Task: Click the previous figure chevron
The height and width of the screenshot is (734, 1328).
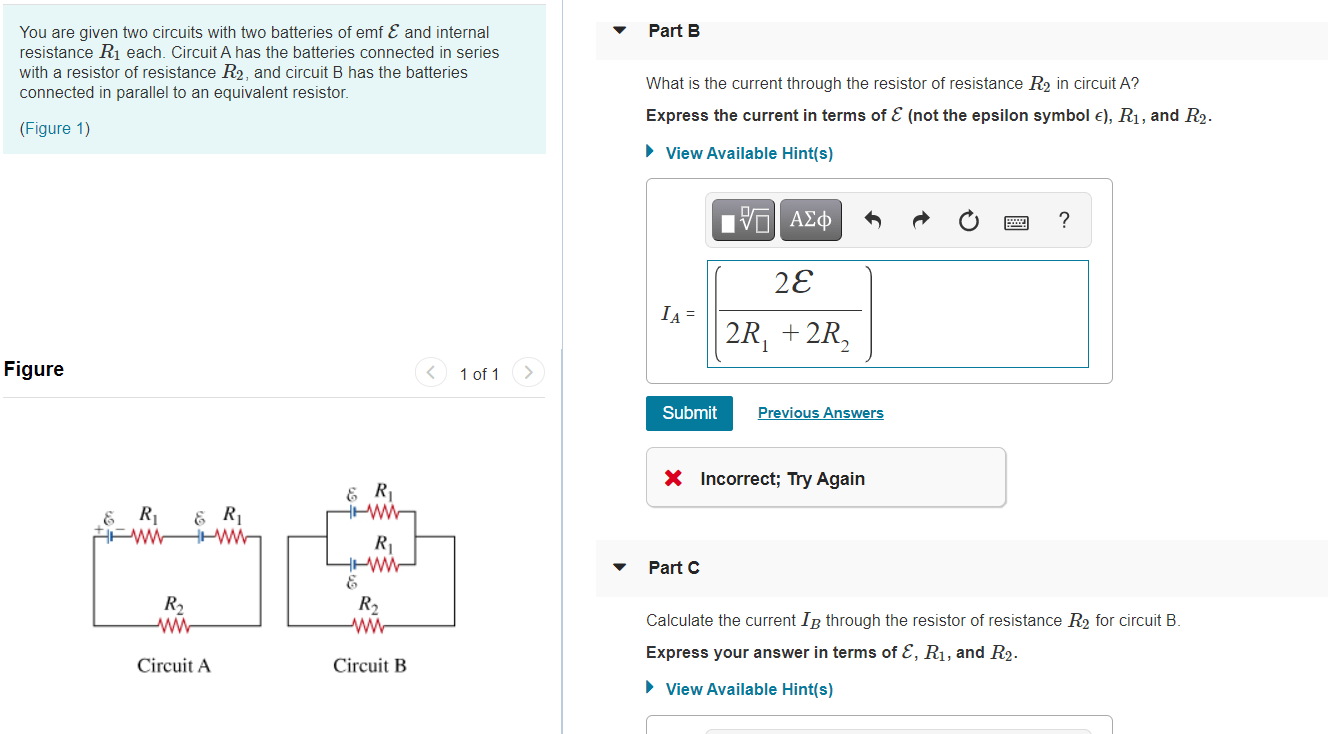Action: 430,371
